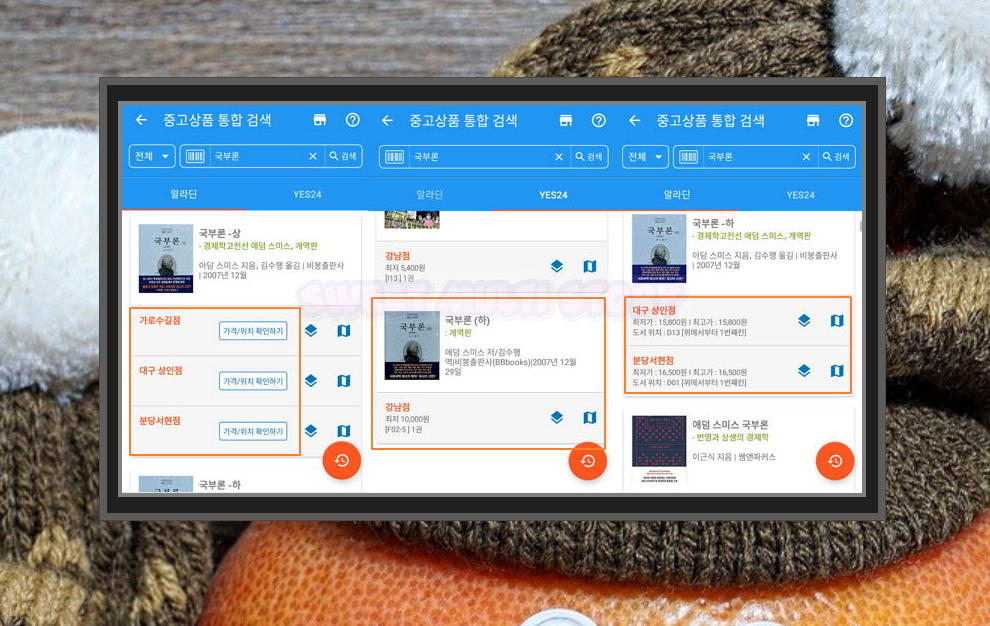Tap layers icon for 대구 상인점, left screen

pos(311,380)
